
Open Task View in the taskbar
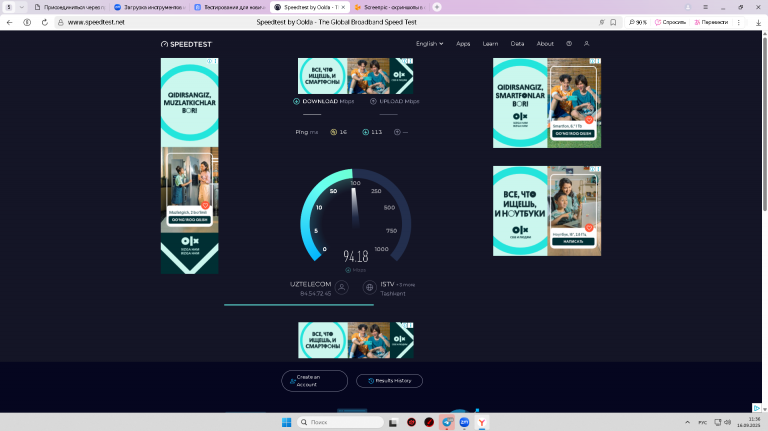(393, 422)
